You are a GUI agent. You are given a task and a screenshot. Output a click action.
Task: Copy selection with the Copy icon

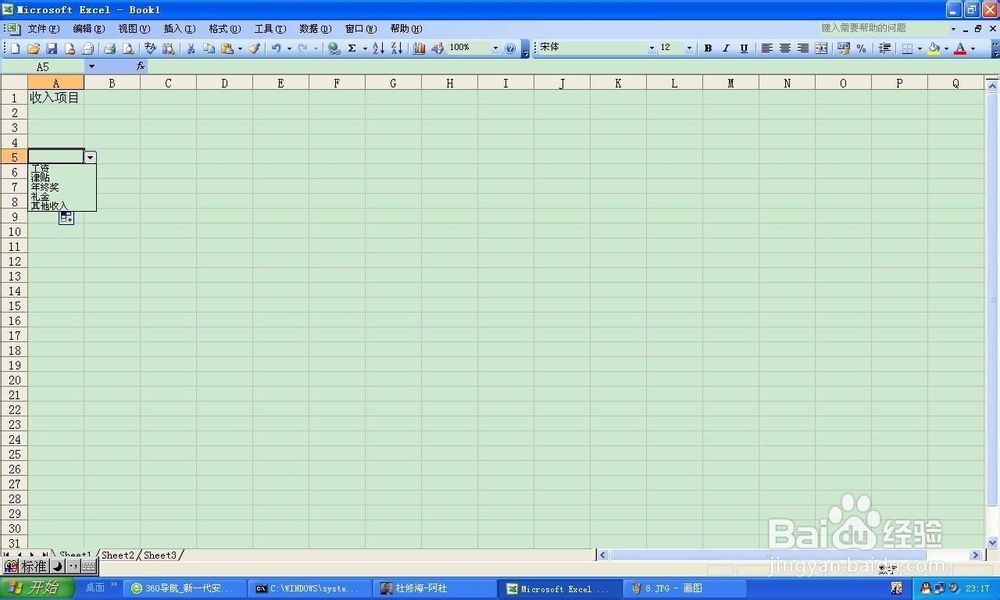click(209, 48)
